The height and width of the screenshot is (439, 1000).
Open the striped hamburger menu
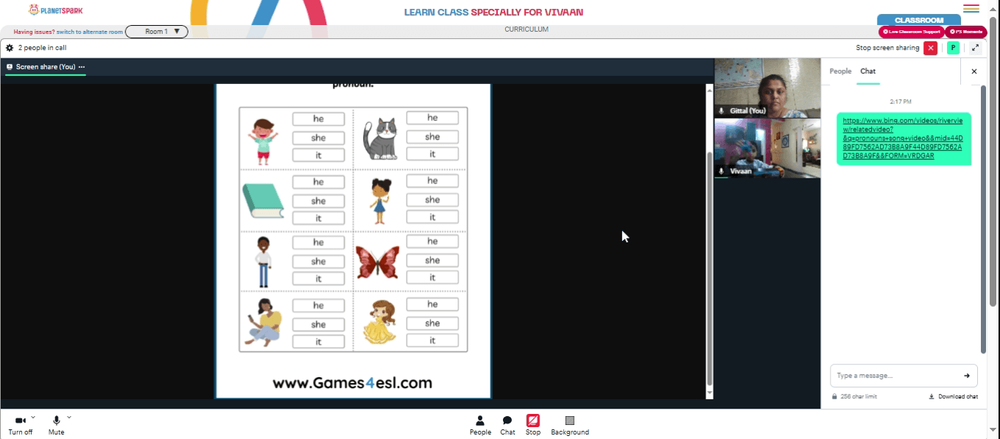971,8
